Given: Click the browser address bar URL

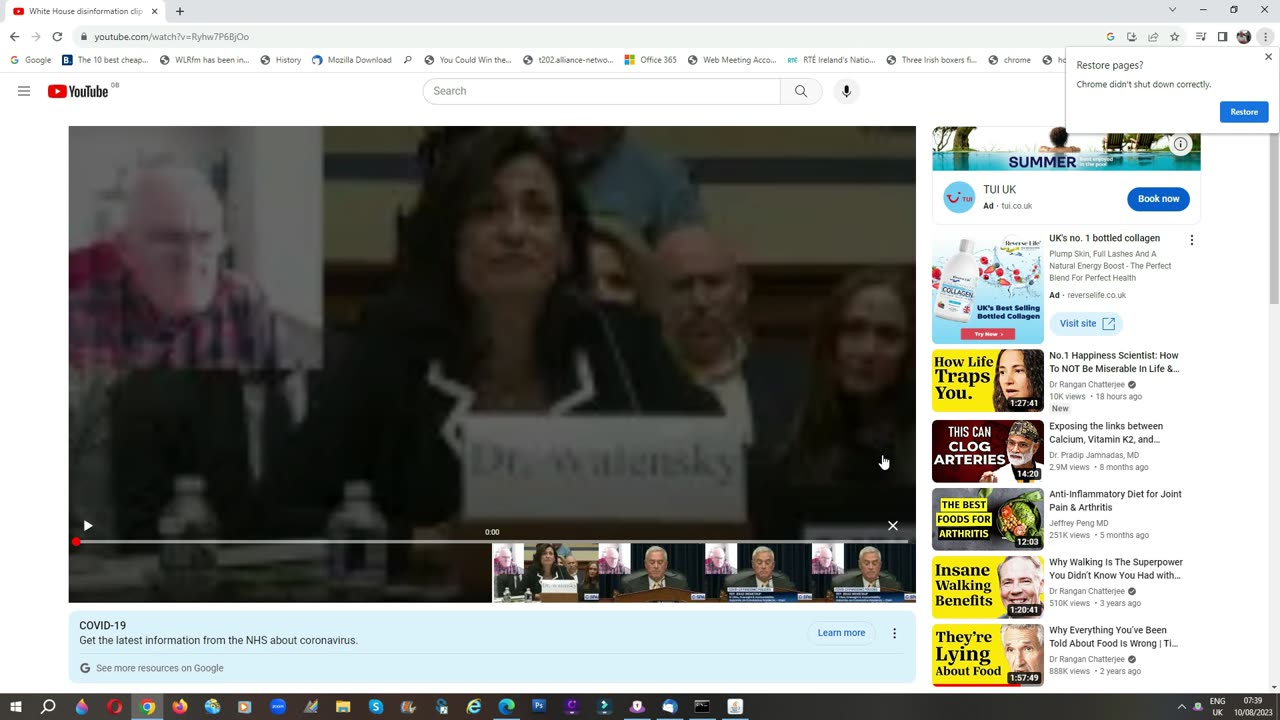Looking at the screenshot, I should [x=172, y=37].
